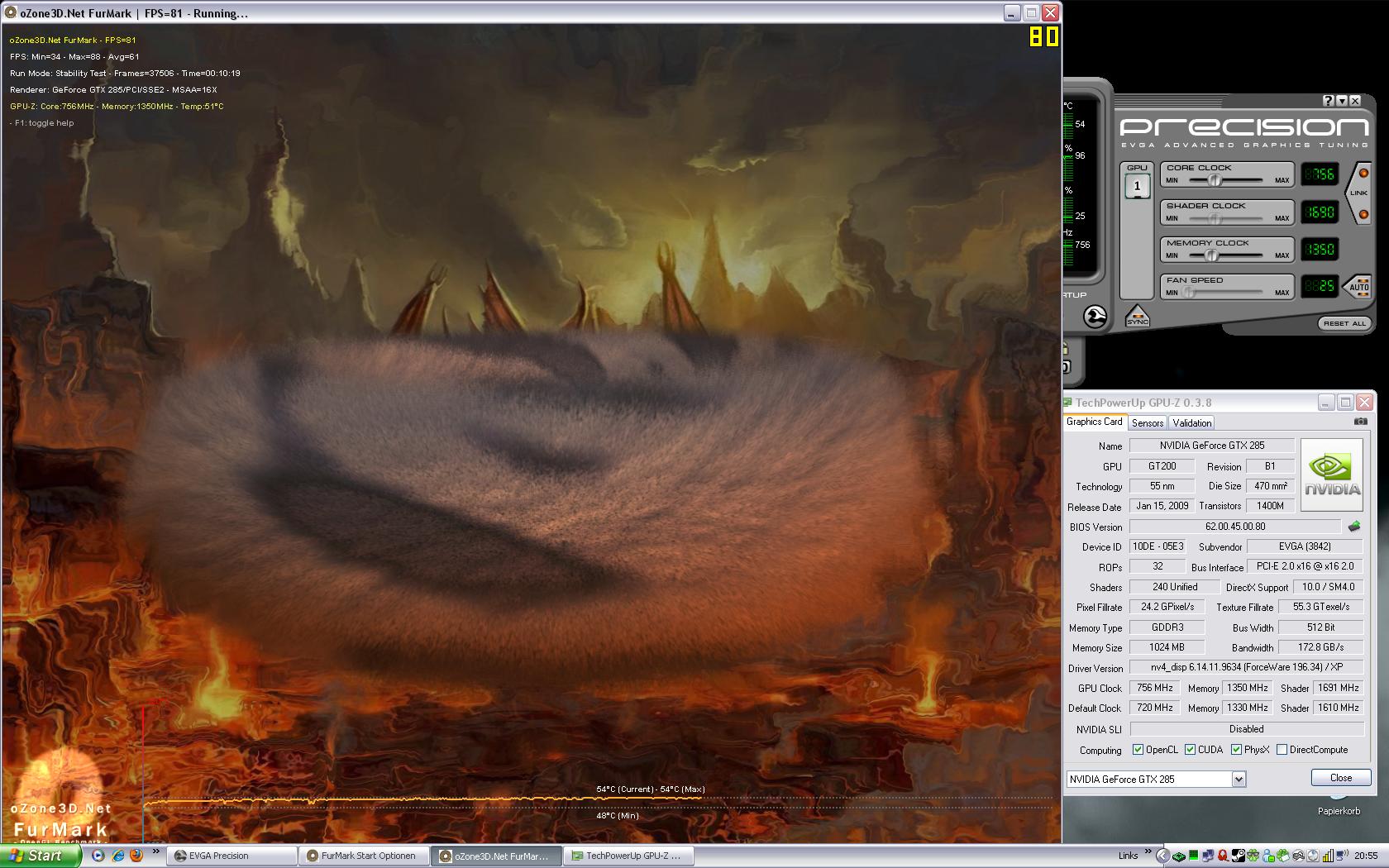The height and width of the screenshot is (868, 1389).
Task: Click the Bus Interface PCI-E field
Action: click(x=1305, y=566)
